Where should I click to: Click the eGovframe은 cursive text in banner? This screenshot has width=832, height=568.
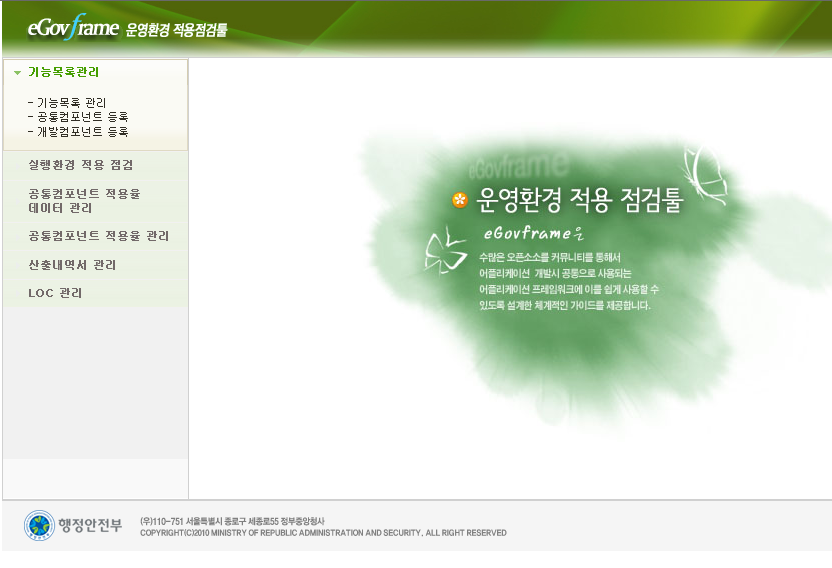point(532,234)
